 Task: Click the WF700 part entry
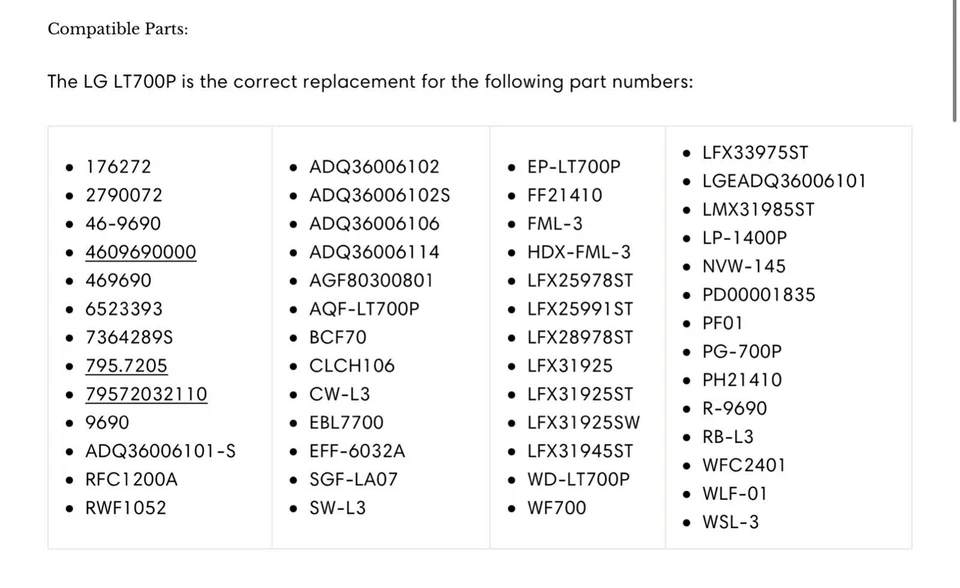tap(556, 508)
